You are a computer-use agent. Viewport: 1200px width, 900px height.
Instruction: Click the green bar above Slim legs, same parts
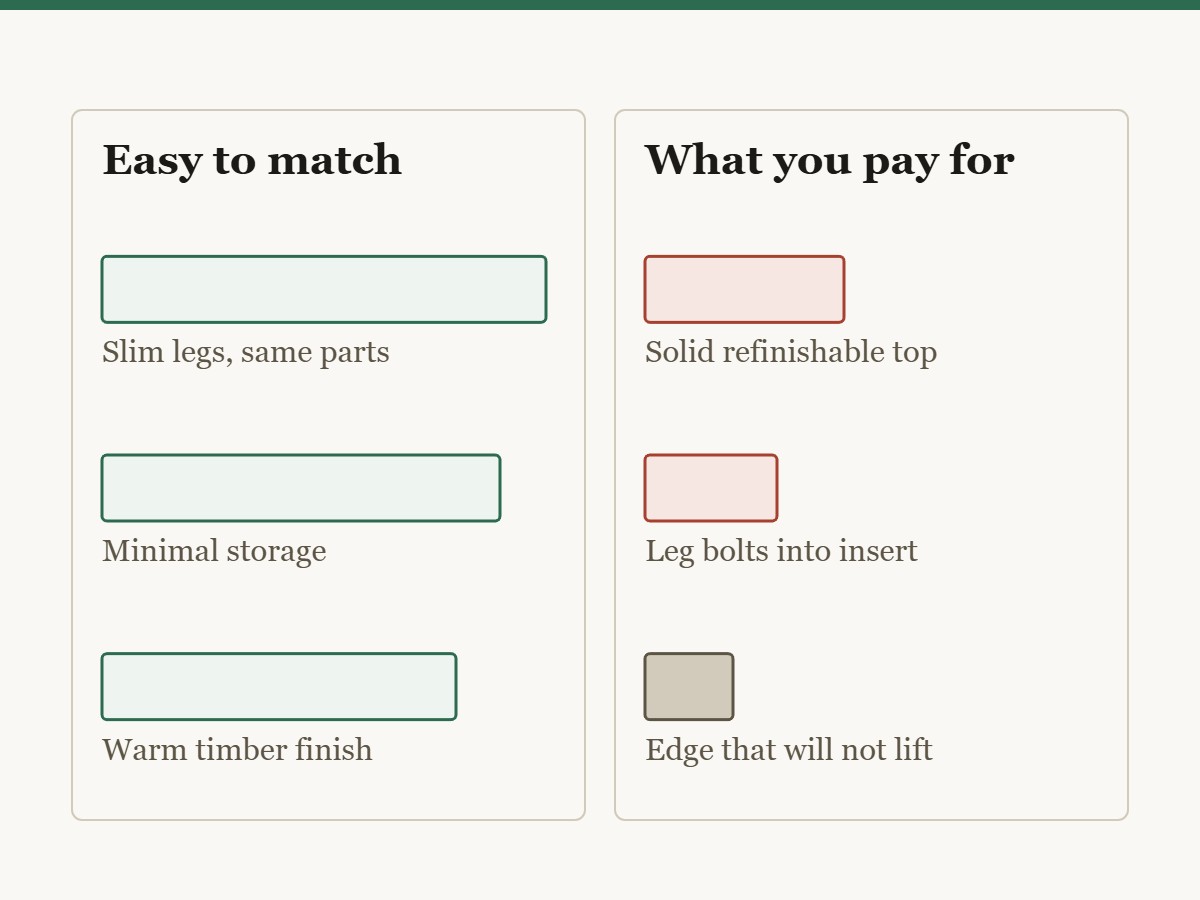tap(324, 289)
